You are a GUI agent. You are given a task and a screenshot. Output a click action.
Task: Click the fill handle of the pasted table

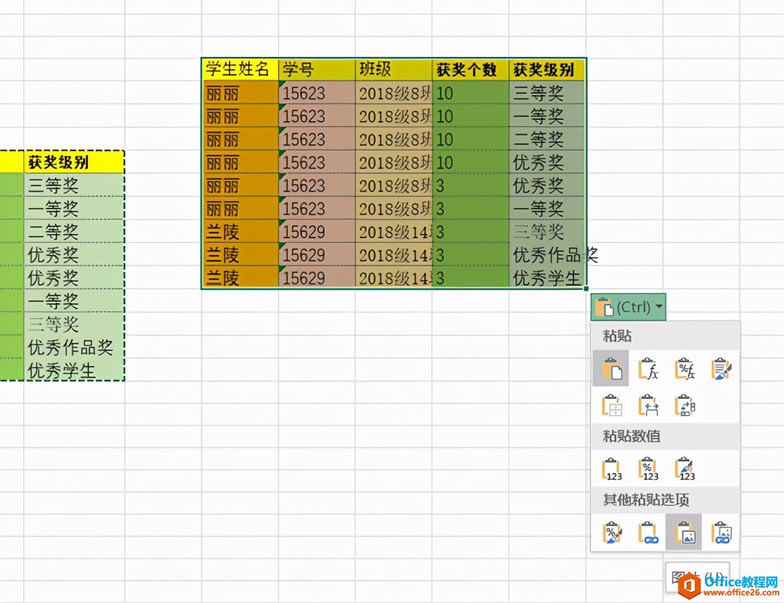586,288
